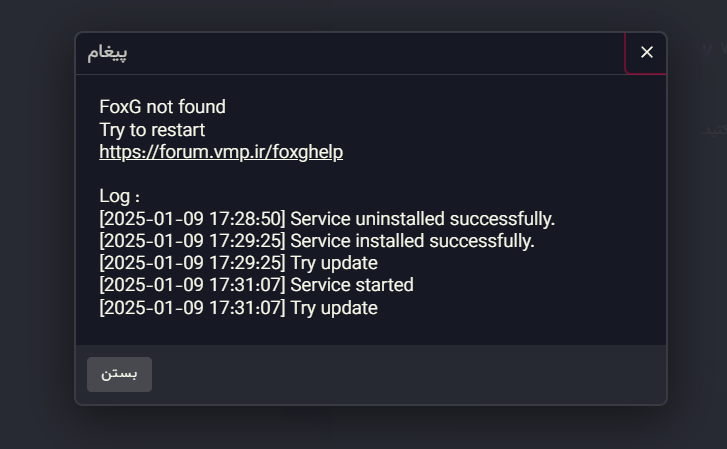Open the forum.vmp.ir/foxghelp link

point(221,152)
